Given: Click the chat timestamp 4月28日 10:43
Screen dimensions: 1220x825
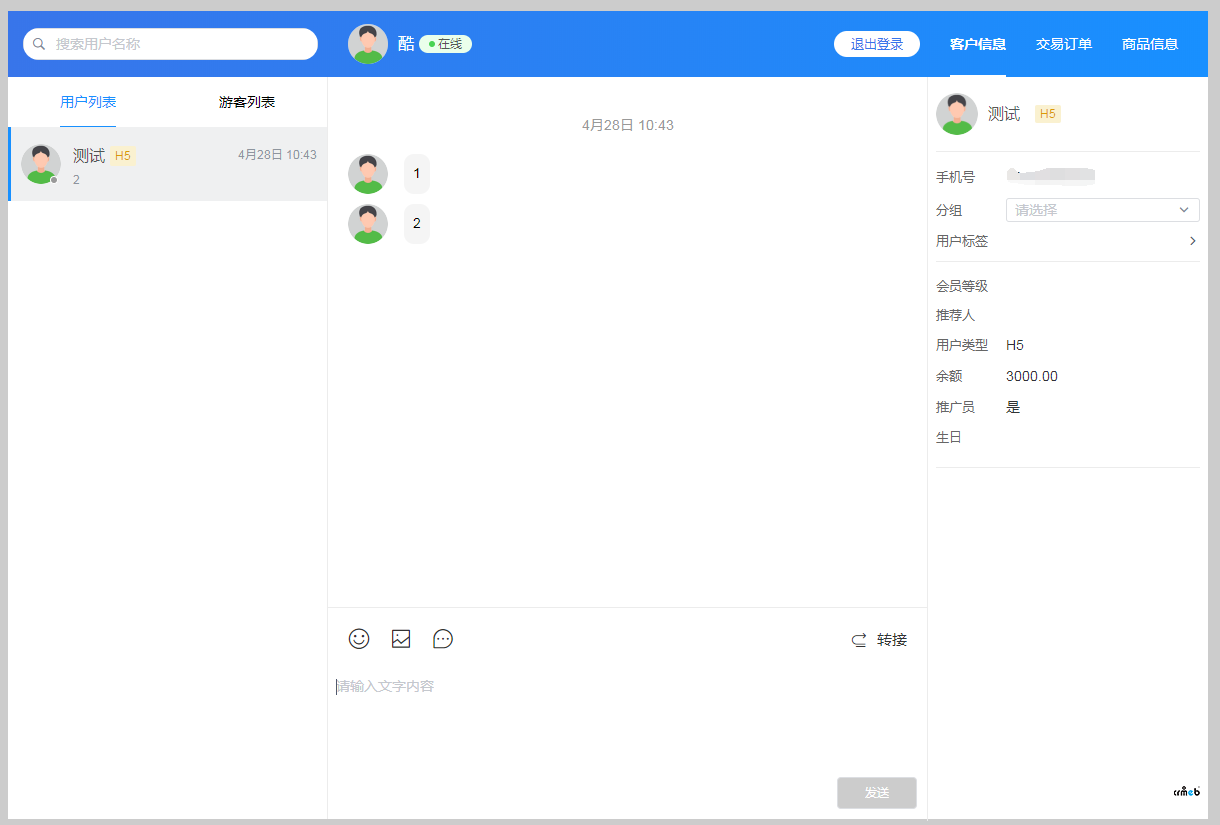Looking at the screenshot, I should (628, 125).
